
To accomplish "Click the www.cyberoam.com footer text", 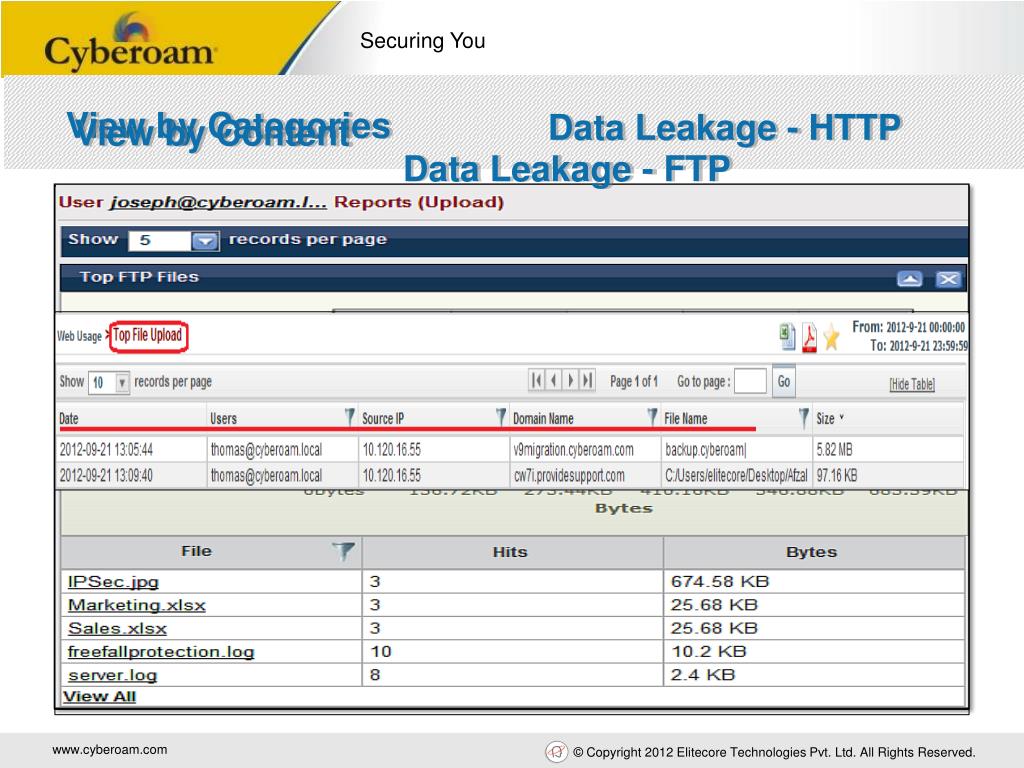I will pyautogui.click(x=110, y=750).
